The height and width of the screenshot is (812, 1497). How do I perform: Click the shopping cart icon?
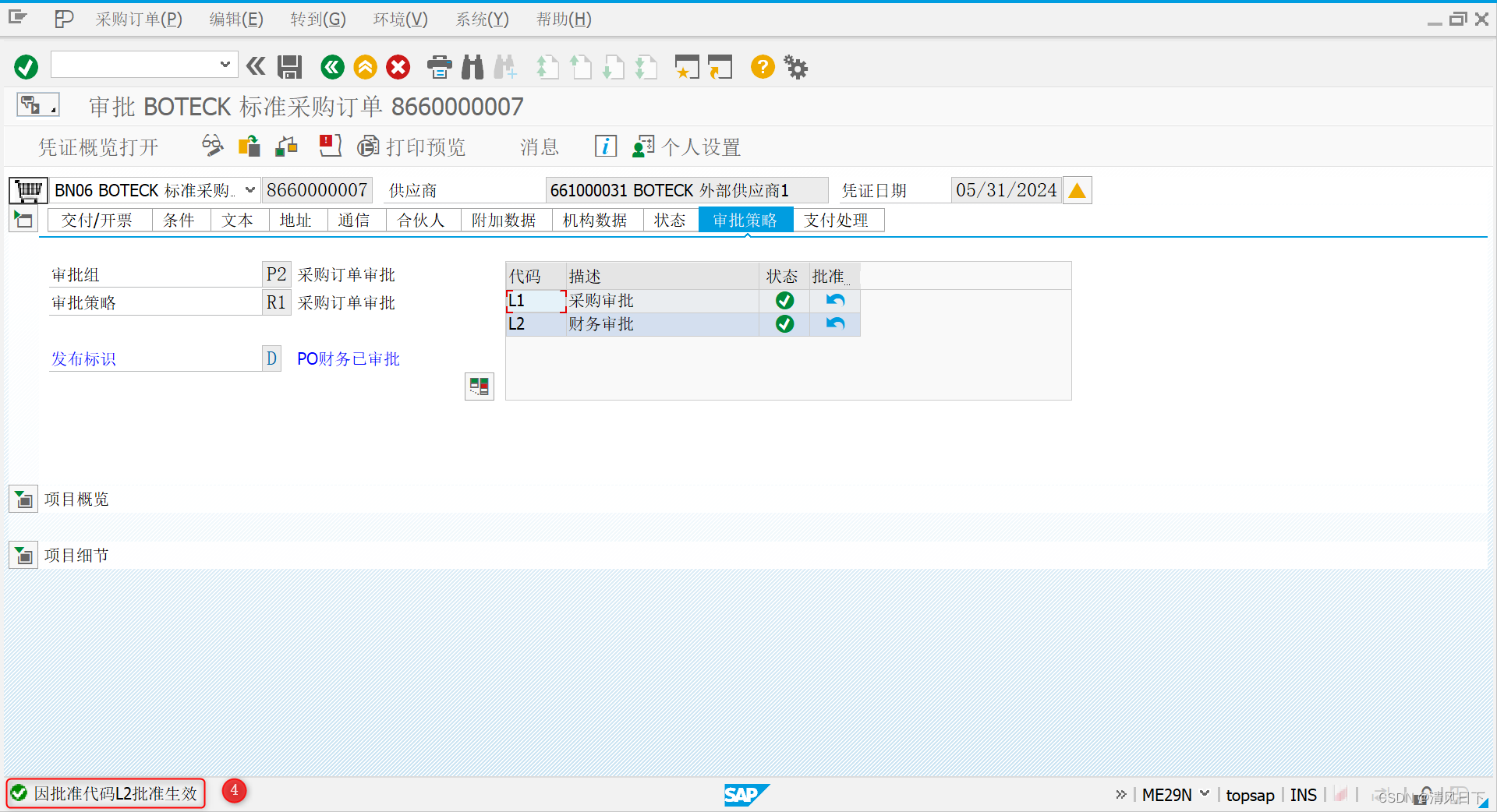(x=28, y=190)
